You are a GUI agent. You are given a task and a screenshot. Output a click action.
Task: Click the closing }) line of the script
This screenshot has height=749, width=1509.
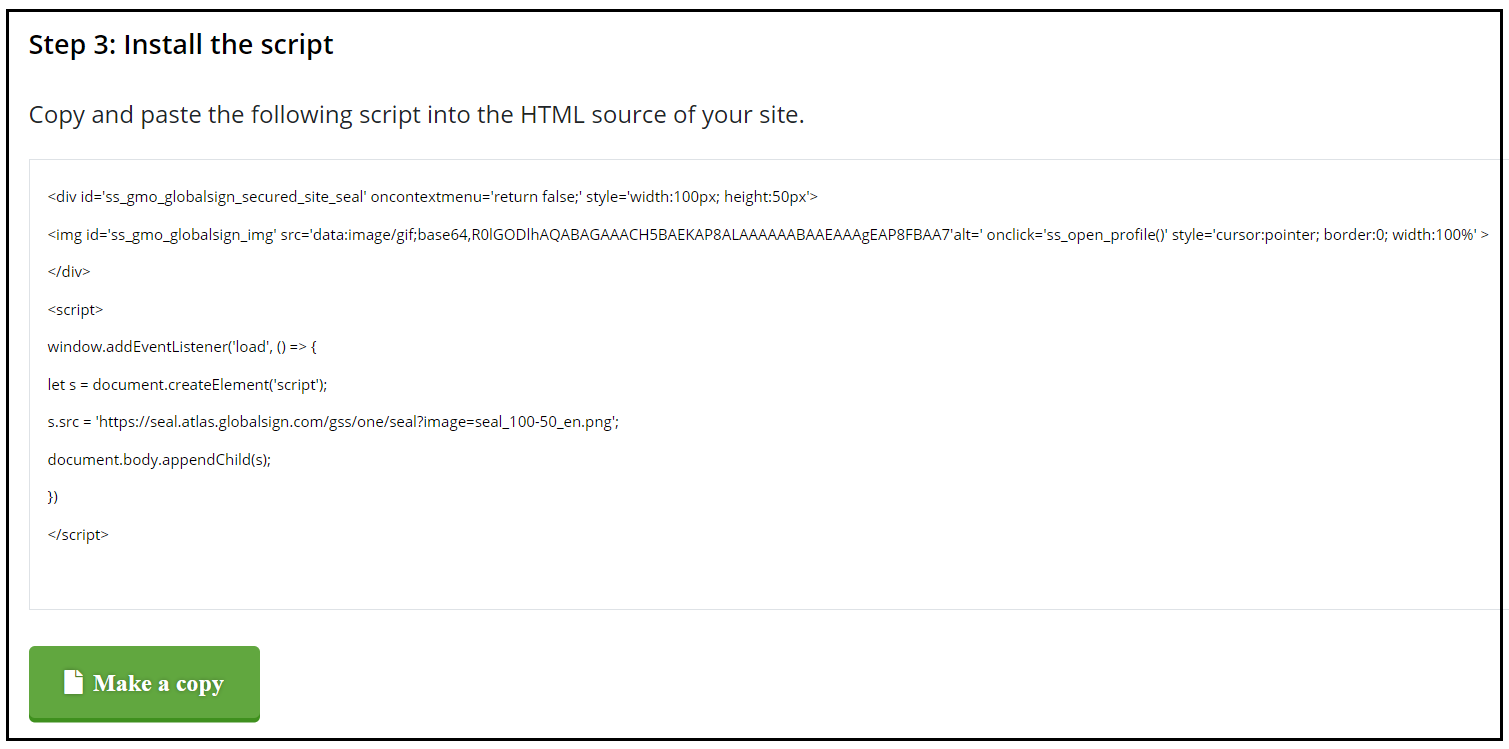(53, 497)
